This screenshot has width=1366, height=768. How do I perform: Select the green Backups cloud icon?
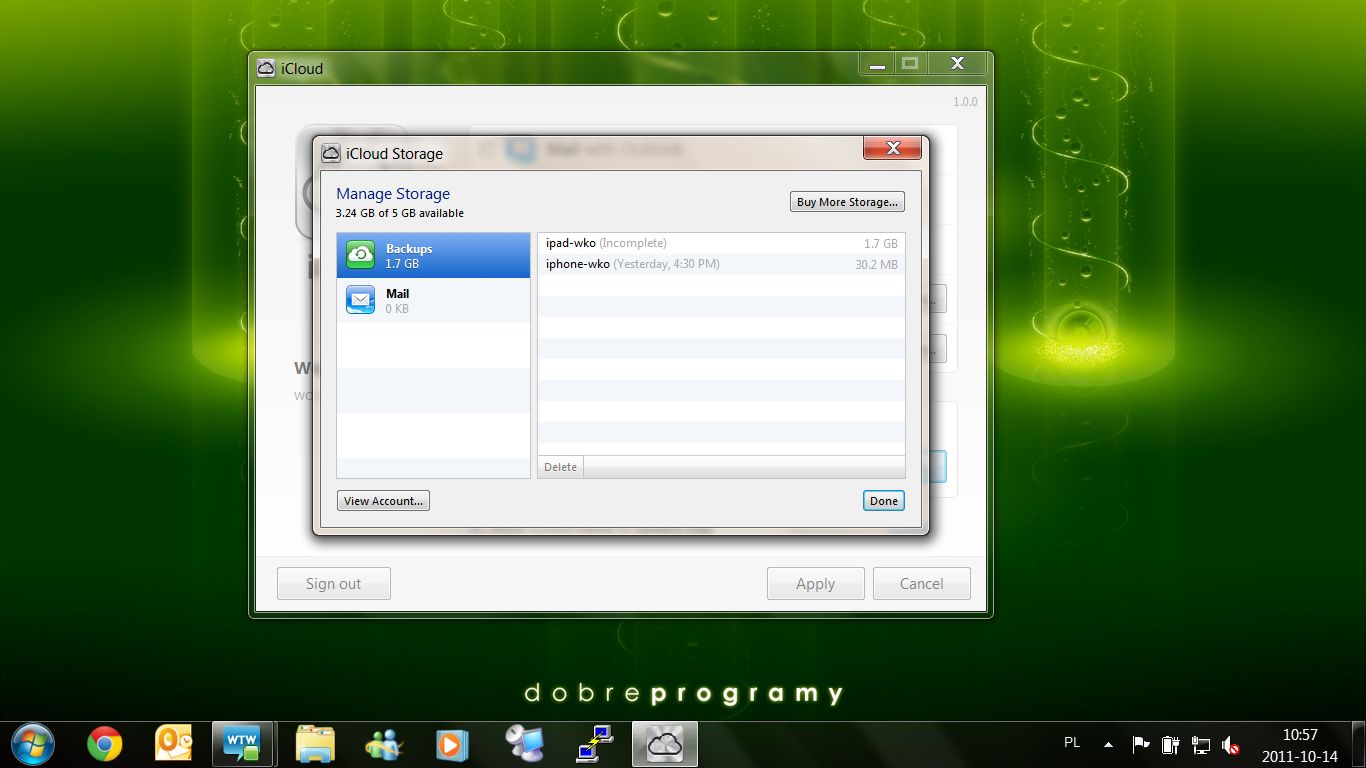pos(360,255)
